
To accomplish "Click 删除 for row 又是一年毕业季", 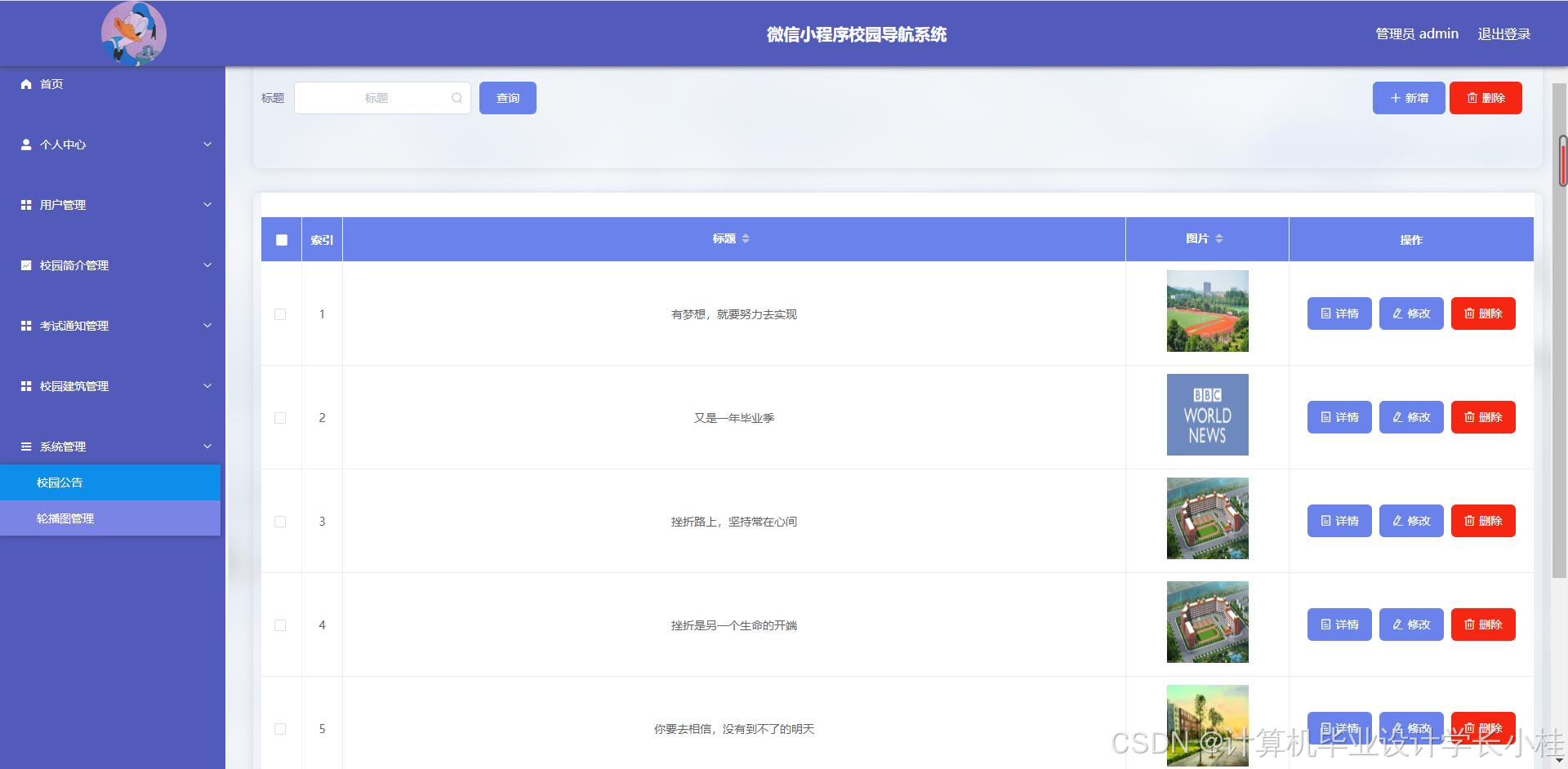I will (x=1483, y=417).
